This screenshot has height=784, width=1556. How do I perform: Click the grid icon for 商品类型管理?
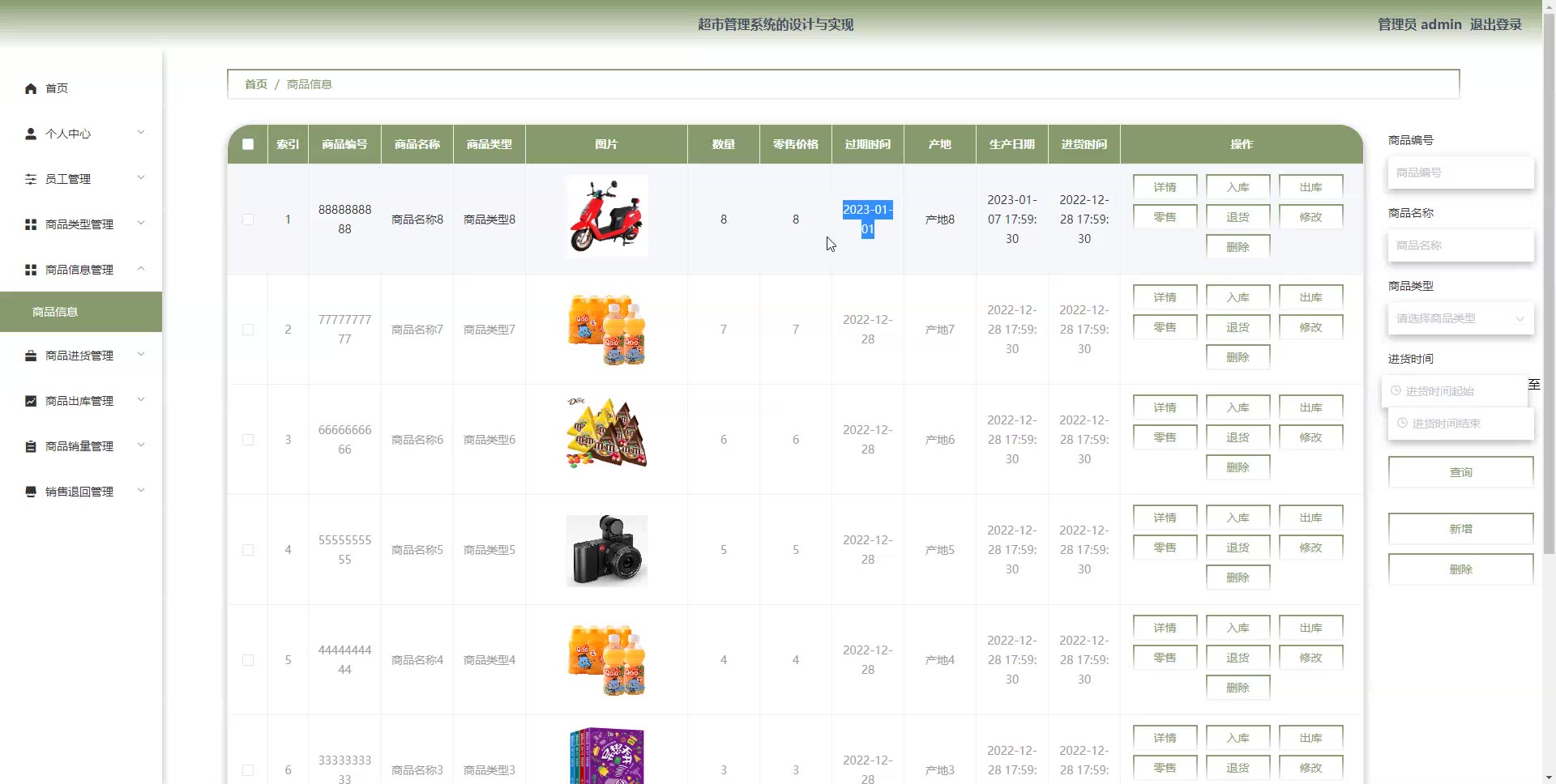[31, 224]
